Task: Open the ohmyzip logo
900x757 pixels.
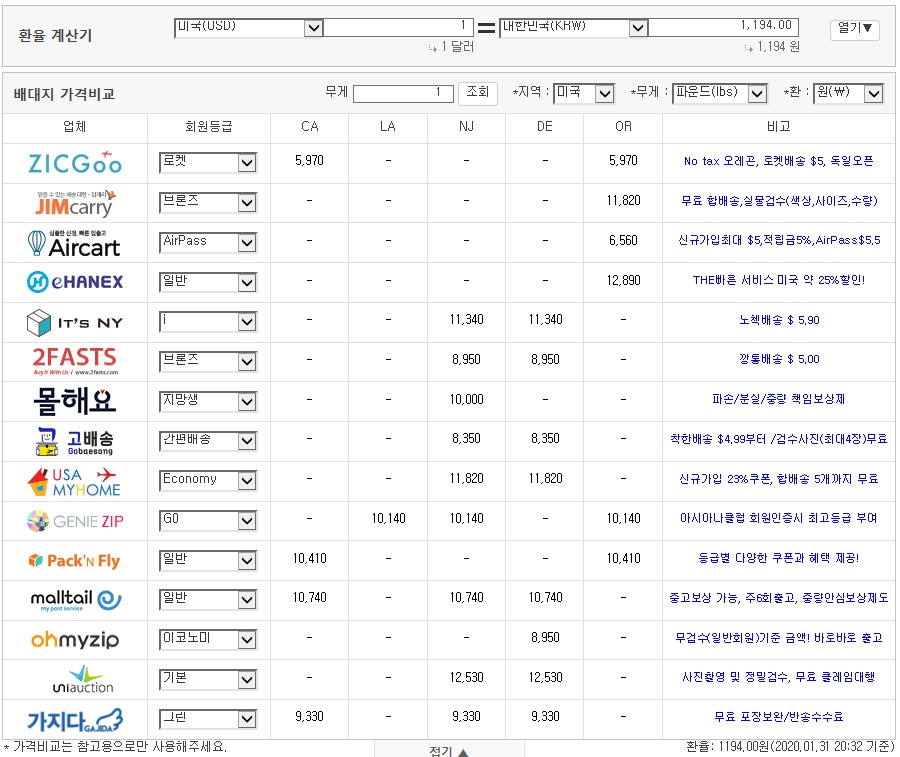Action: [75, 640]
